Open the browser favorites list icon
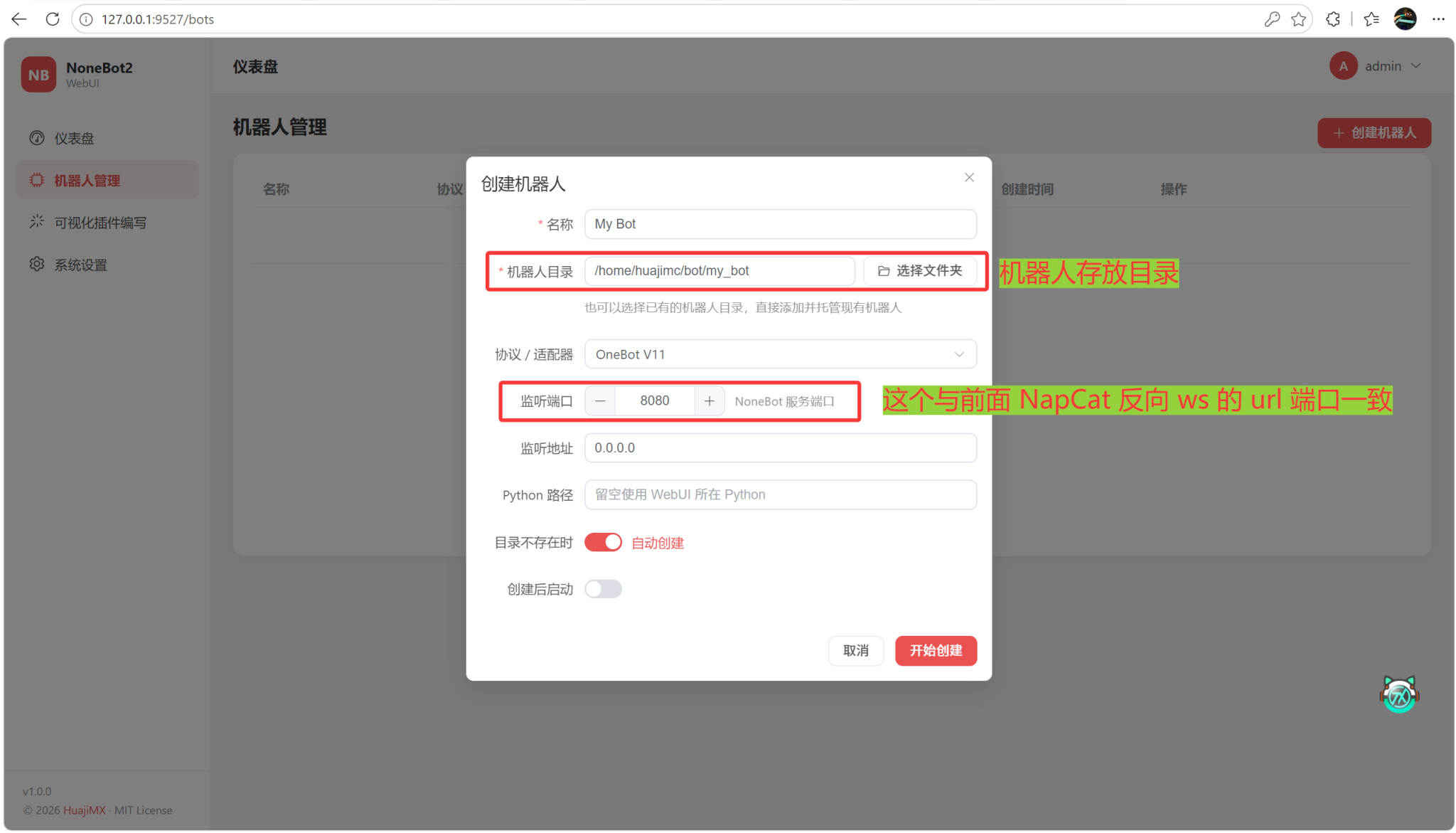 [x=1371, y=19]
